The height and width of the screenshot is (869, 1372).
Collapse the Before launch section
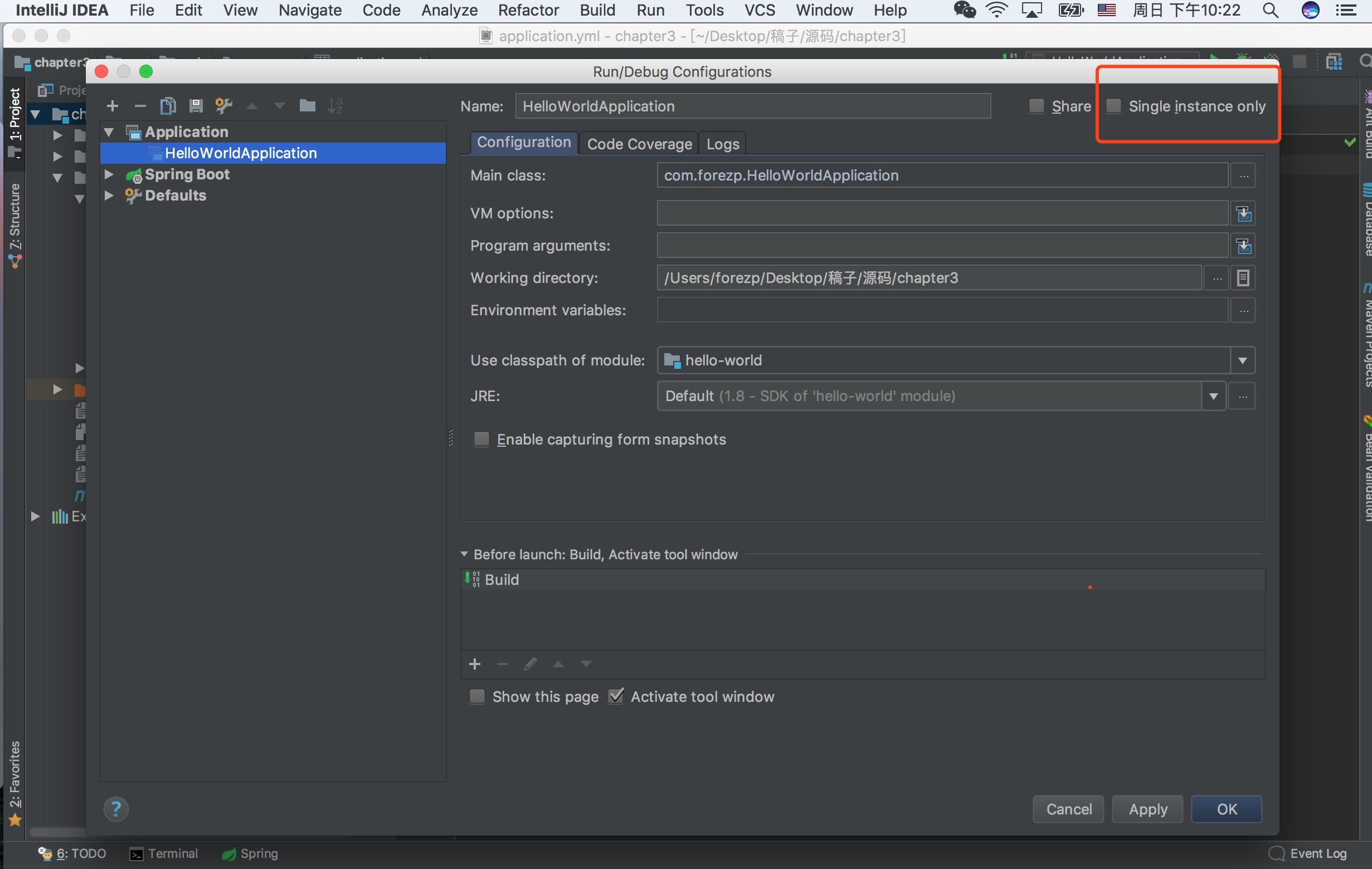coord(464,554)
